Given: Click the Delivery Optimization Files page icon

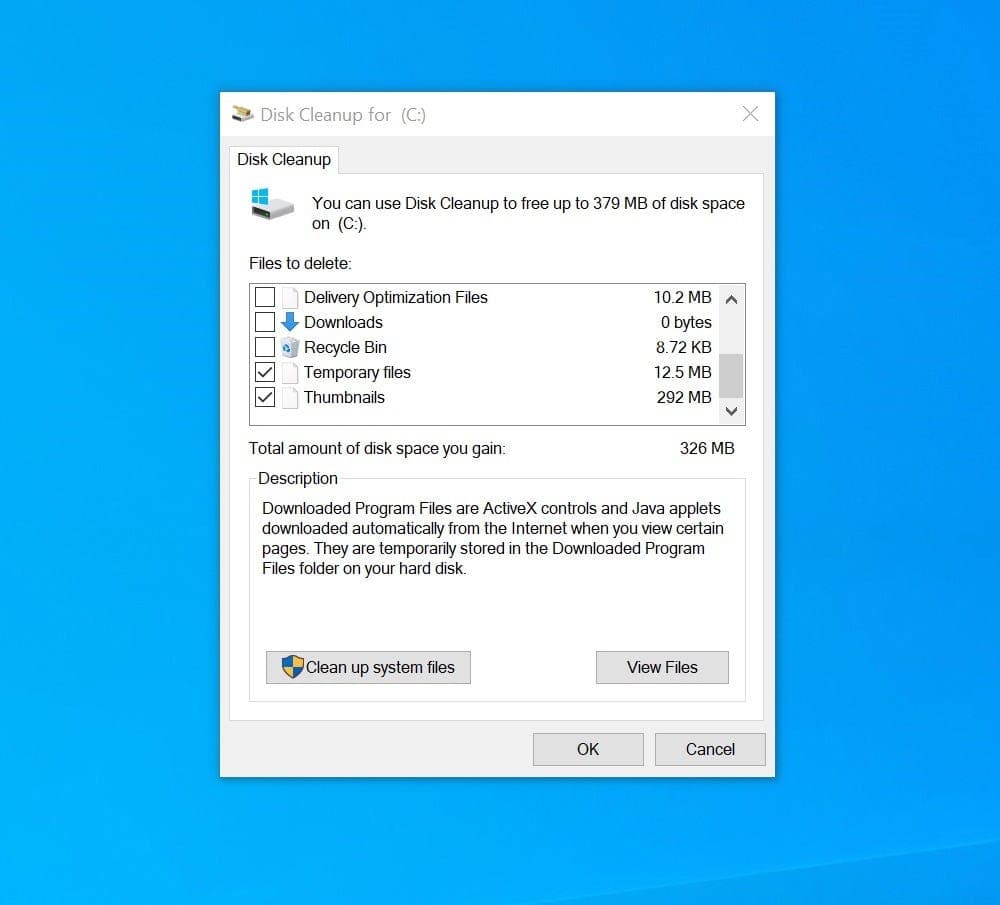Looking at the screenshot, I should click(x=290, y=297).
